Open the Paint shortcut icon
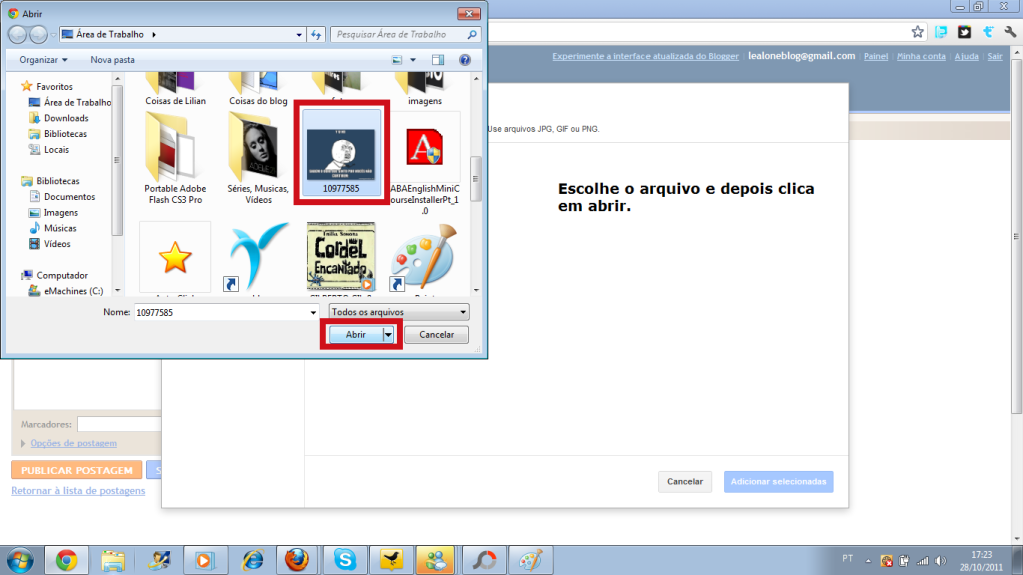The image size is (1023, 575). tap(420, 258)
